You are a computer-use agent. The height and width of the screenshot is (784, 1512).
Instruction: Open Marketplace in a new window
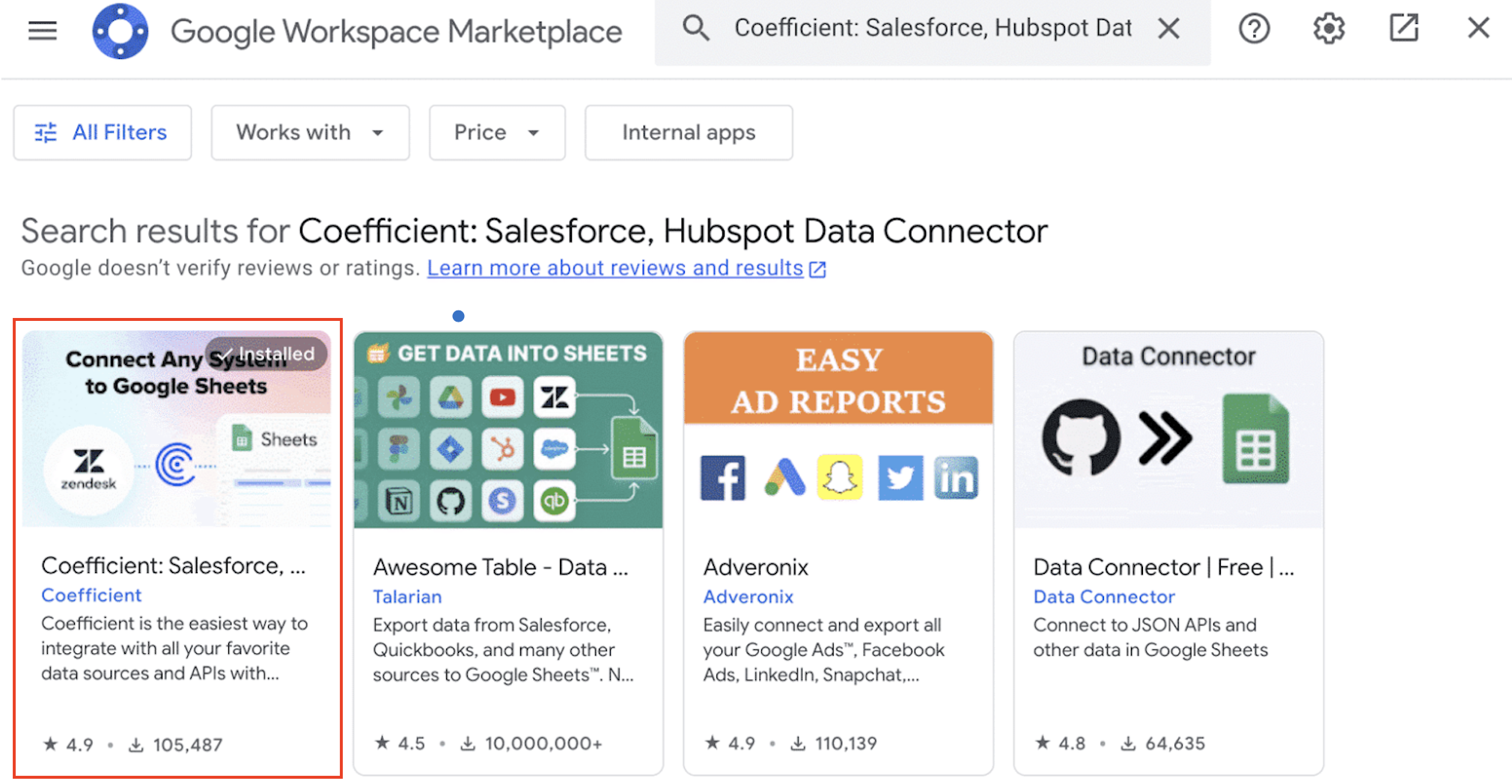(x=1403, y=28)
